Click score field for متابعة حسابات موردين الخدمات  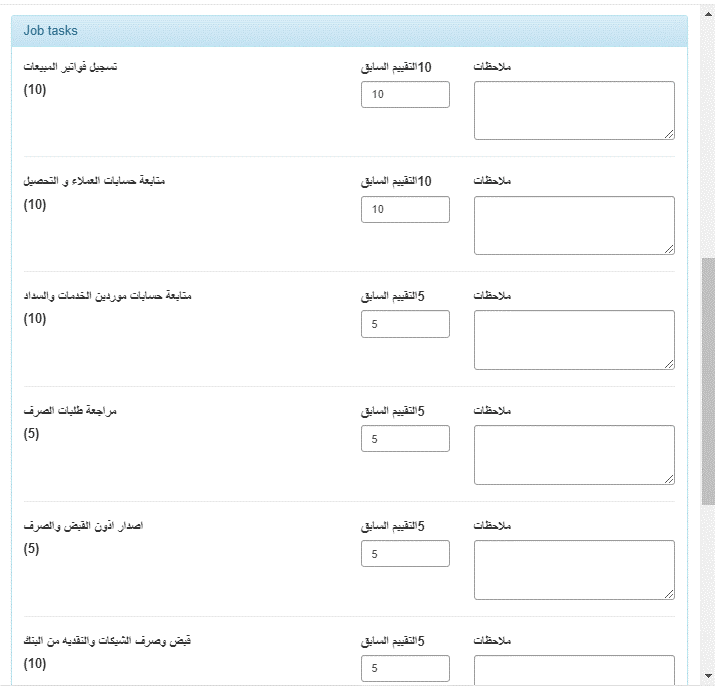point(405,324)
